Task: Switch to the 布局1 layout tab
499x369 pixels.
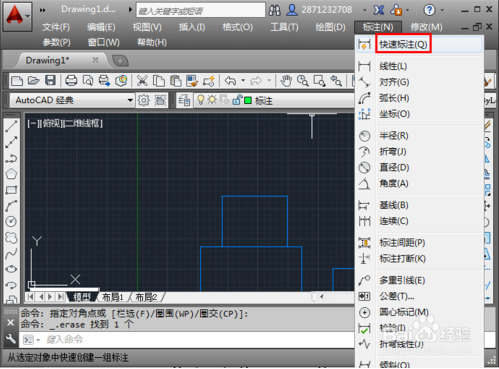Action: pos(113,297)
